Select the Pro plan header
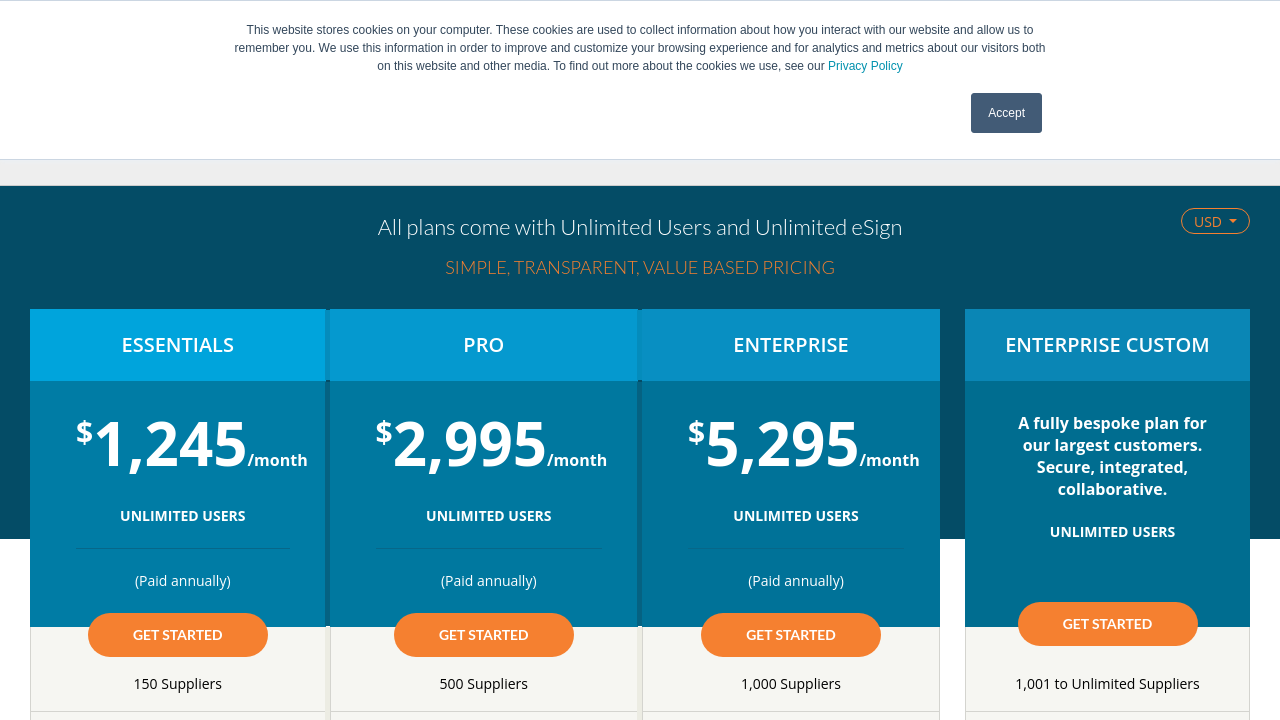1280x720 pixels. pos(484,345)
